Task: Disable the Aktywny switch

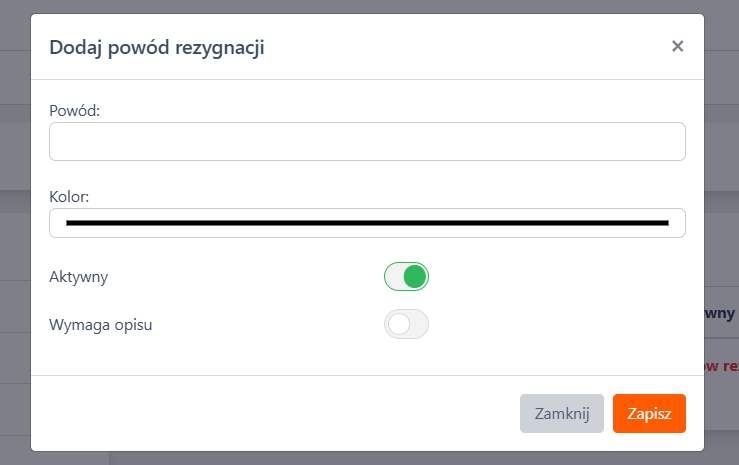Action: click(406, 277)
